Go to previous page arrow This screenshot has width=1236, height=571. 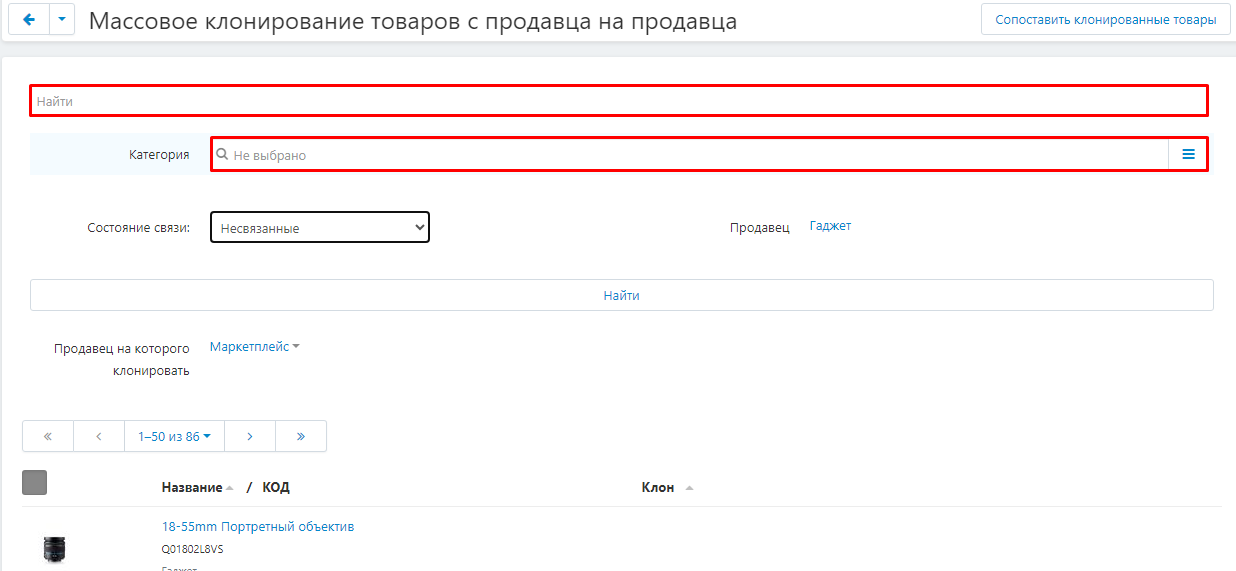tap(99, 436)
